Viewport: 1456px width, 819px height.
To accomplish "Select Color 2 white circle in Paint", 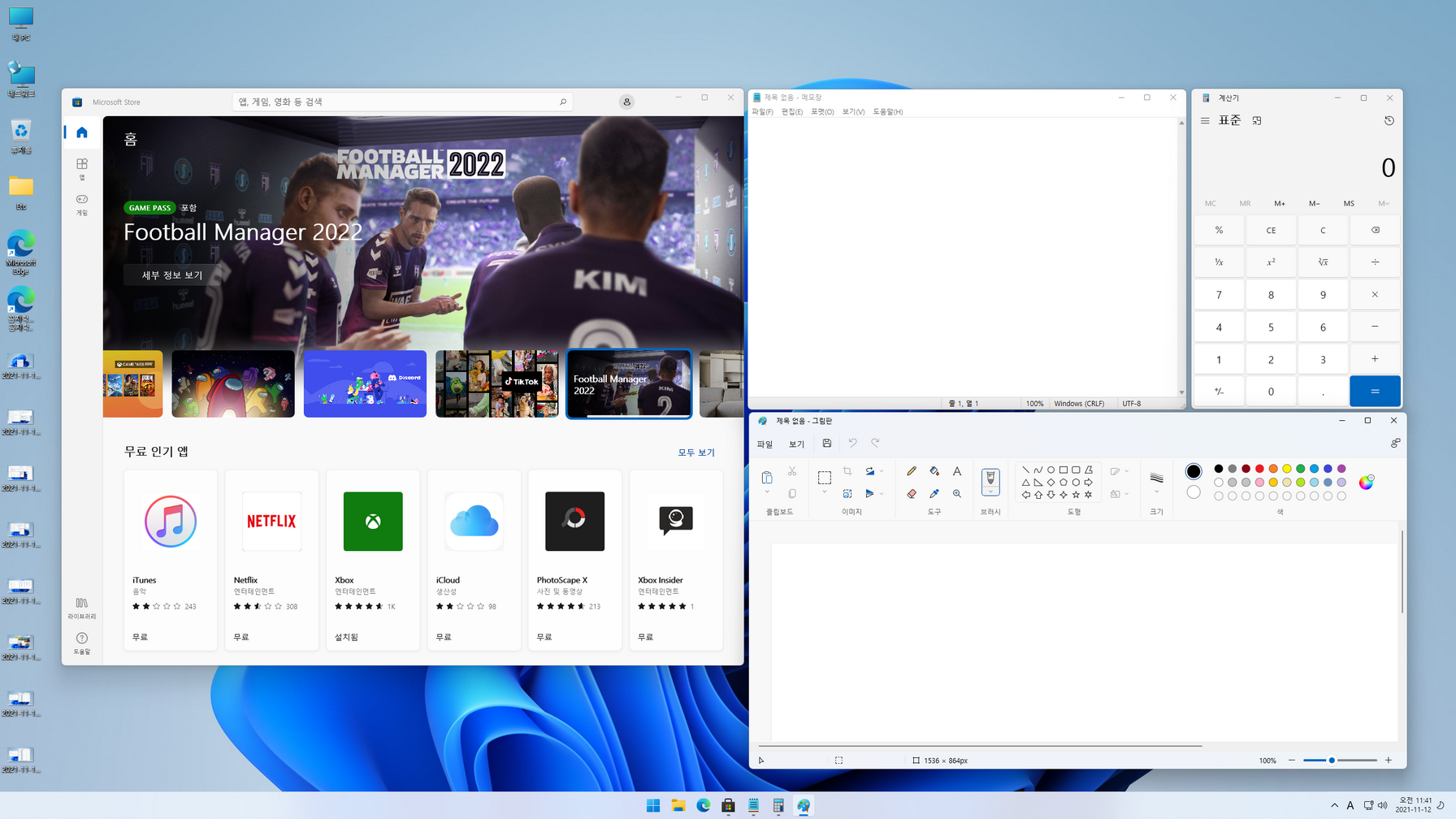I will tap(1193, 492).
